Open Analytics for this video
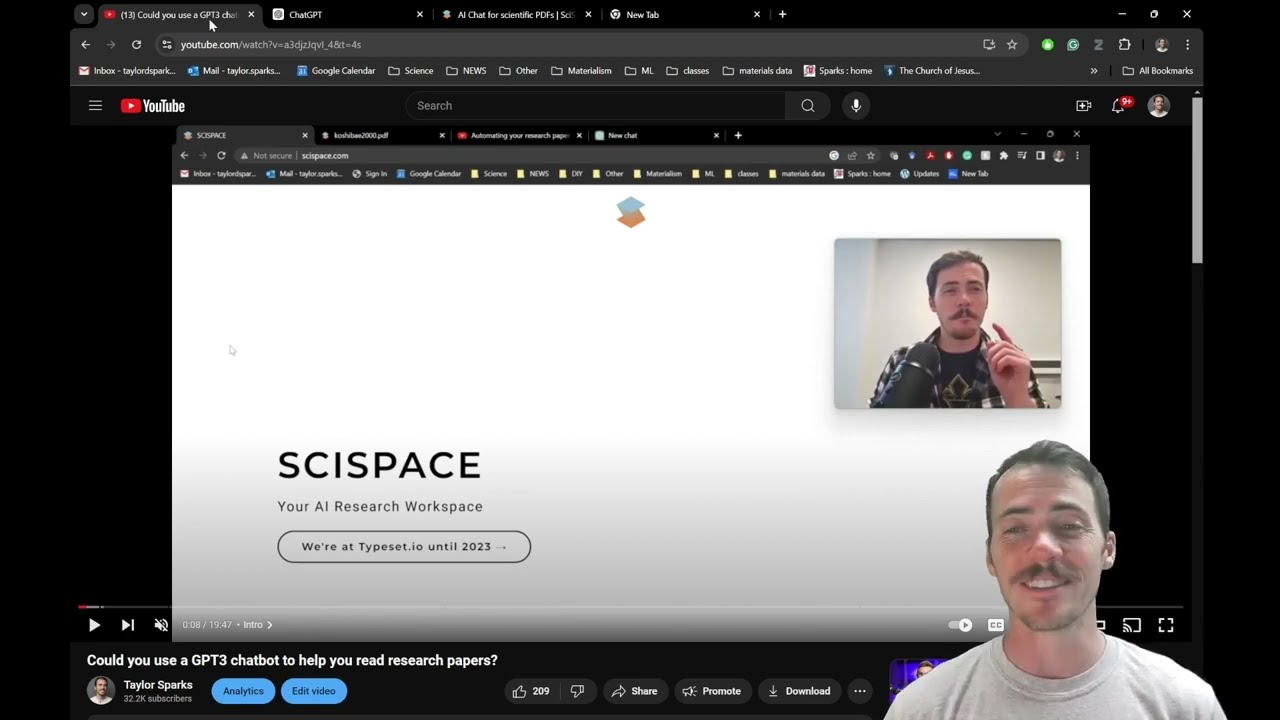Image resolution: width=1280 pixels, height=720 pixels. click(x=243, y=691)
